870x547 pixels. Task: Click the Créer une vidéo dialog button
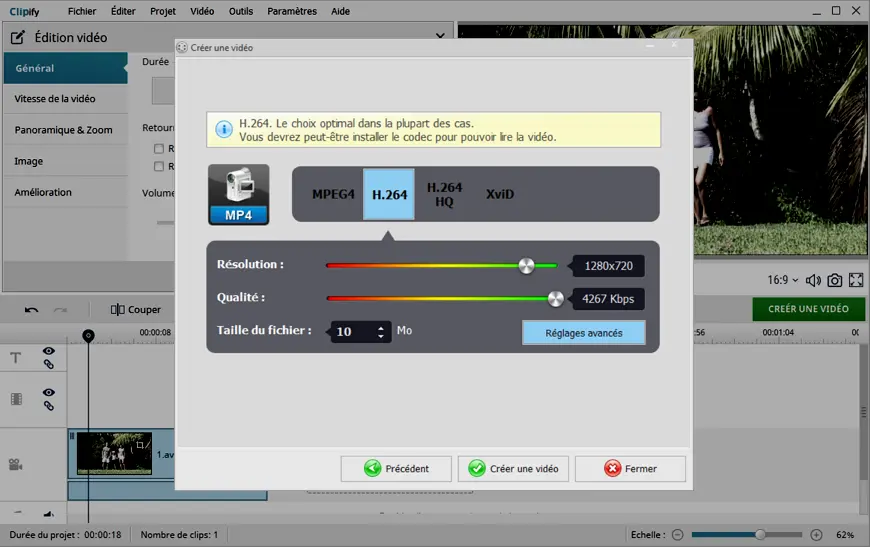513,469
